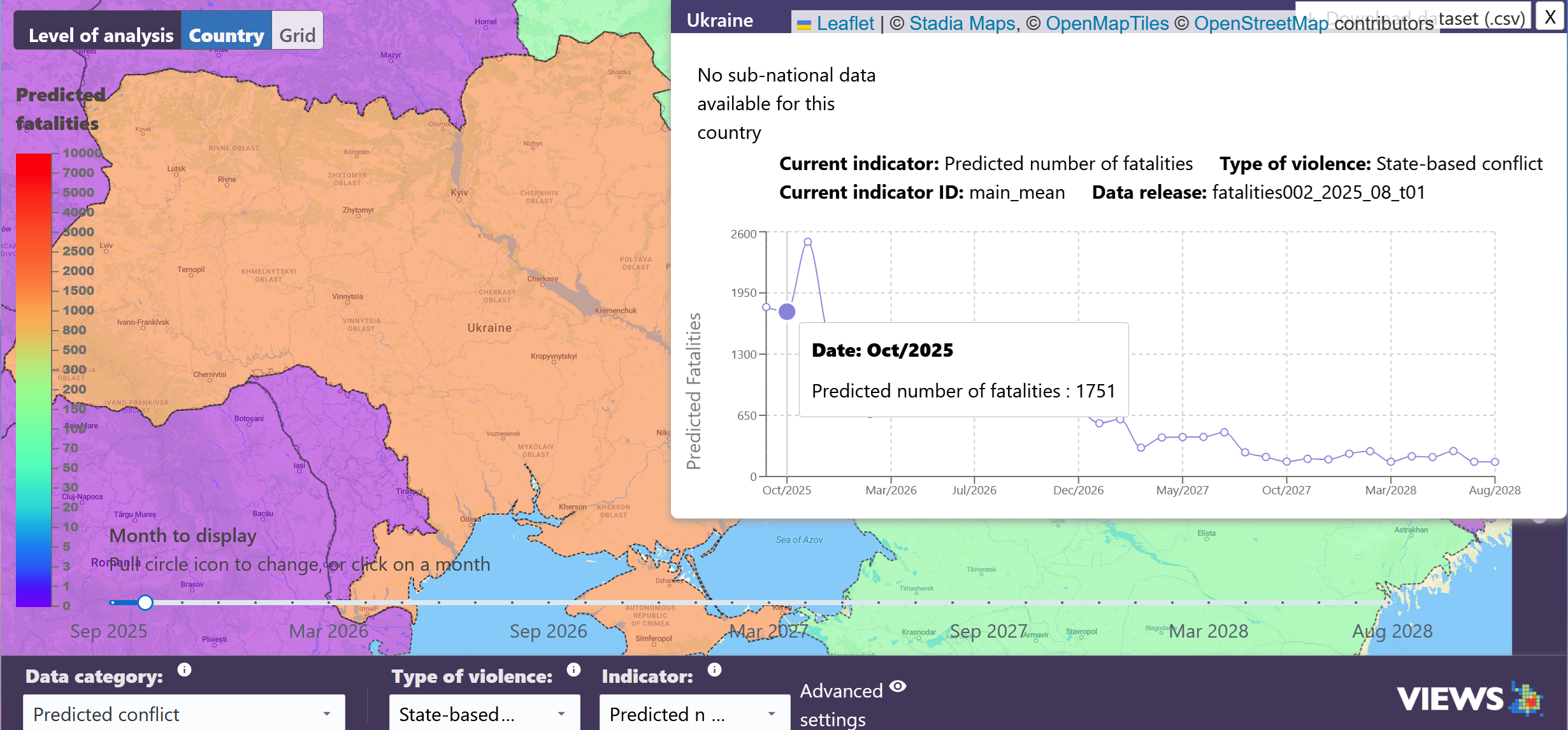This screenshot has width=1568, height=730.
Task: Click info icon beside Type of violence
Action: coord(573,669)
